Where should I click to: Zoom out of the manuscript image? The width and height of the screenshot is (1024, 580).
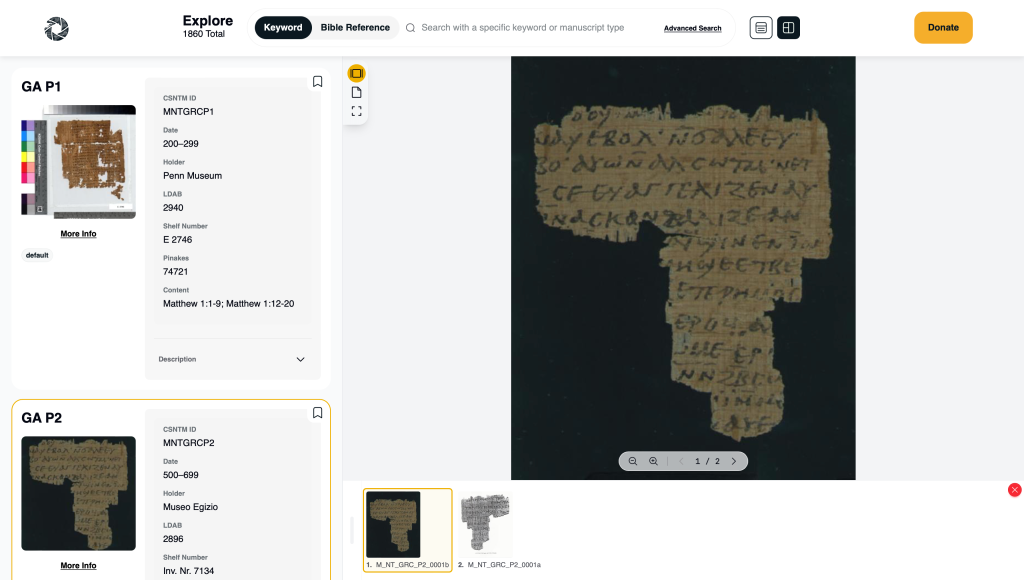pos(633,461)
